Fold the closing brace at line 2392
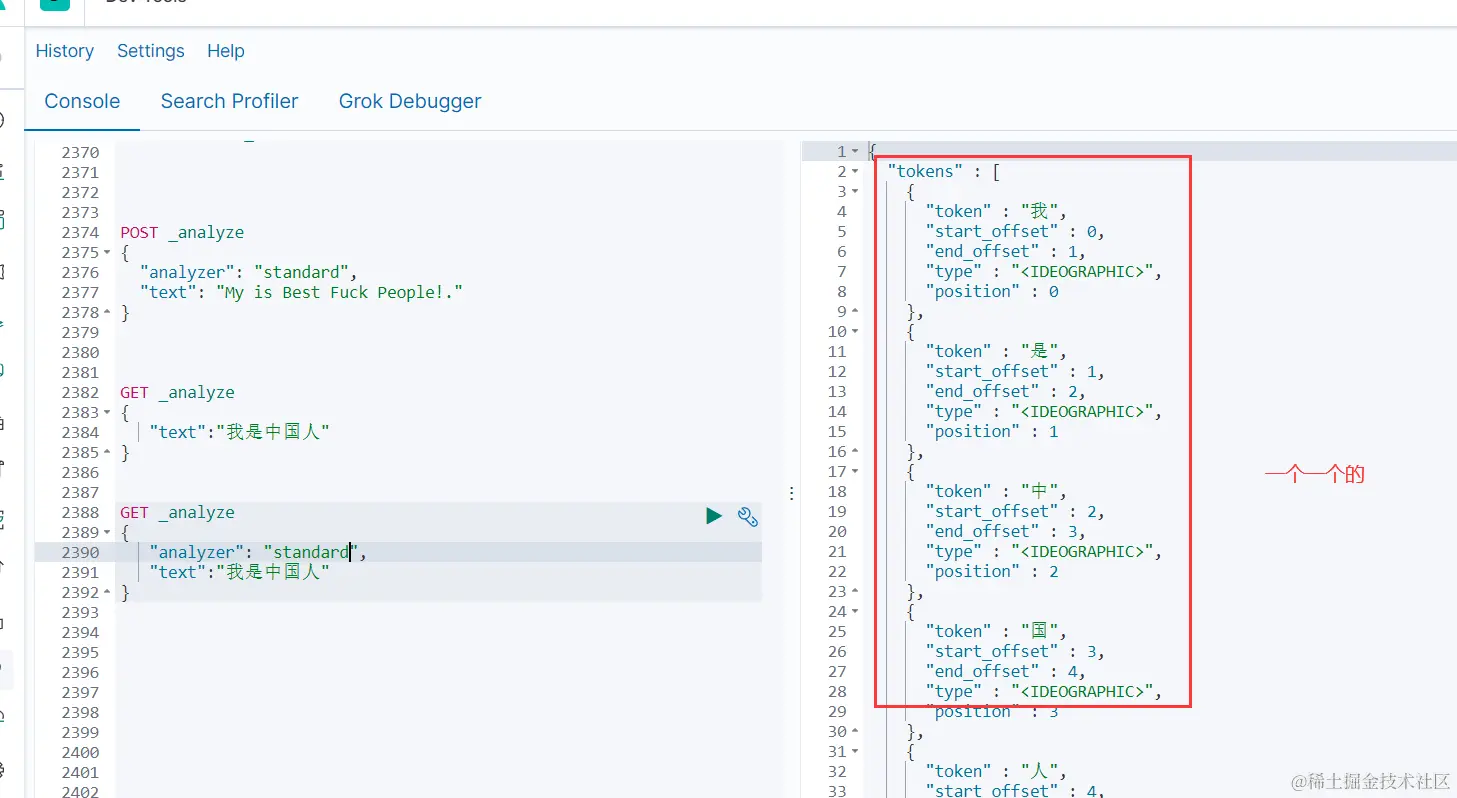Image resolution: width=1457 pixels, height=798 pixels. click(x=108, y=593)
